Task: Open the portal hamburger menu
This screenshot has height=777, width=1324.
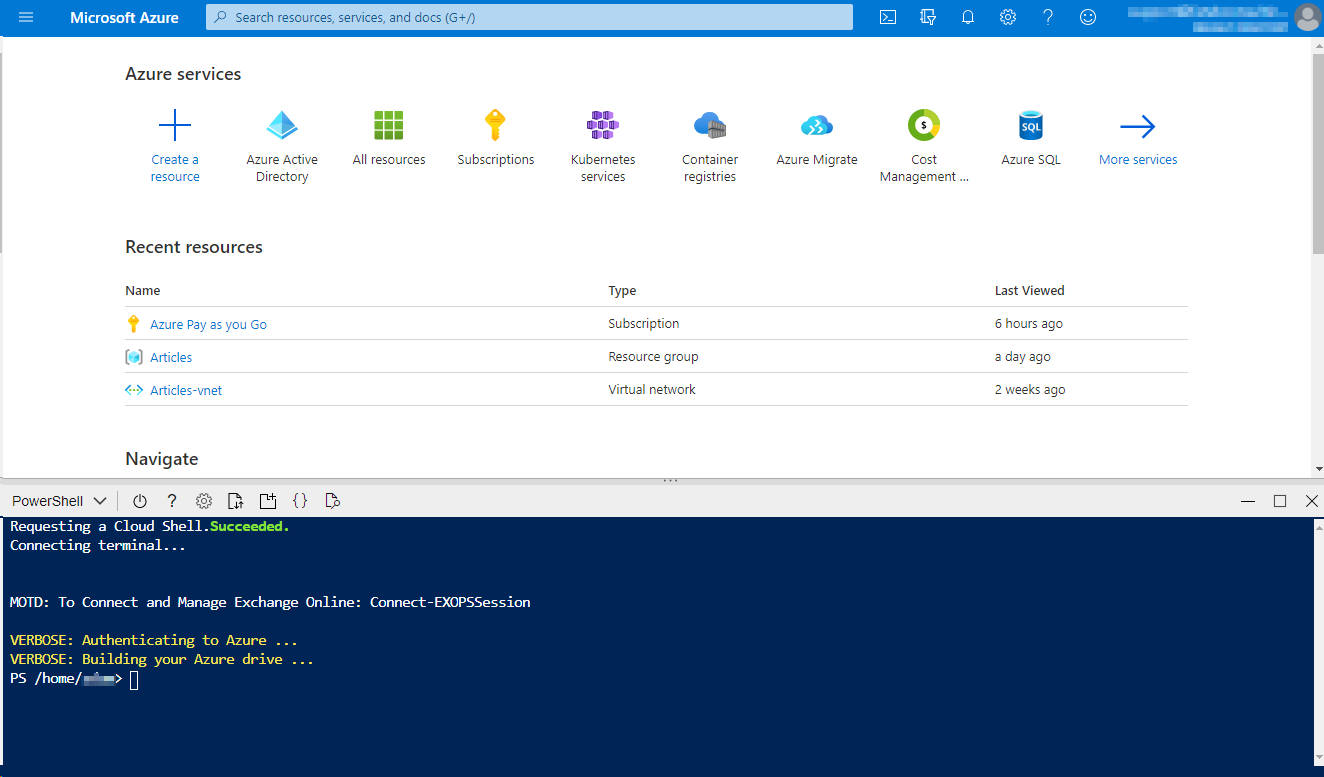Action: click(26, 18)
